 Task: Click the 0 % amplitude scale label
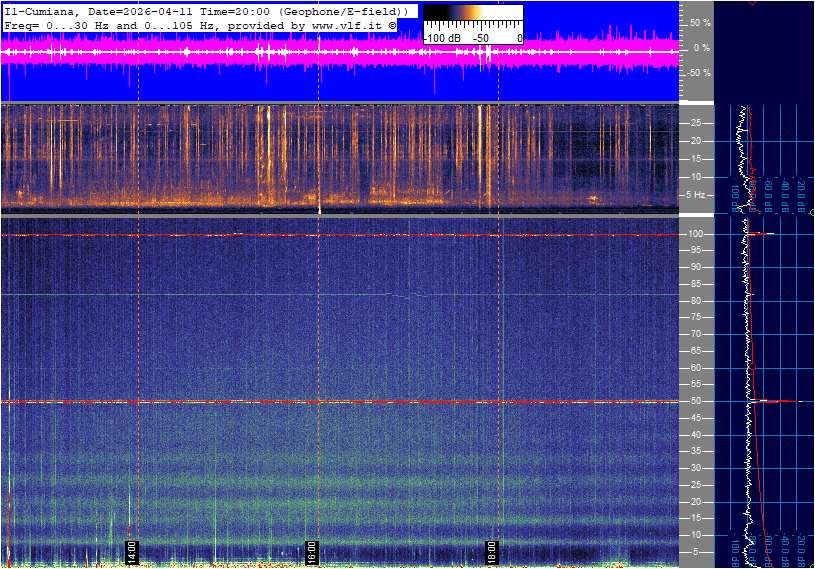click(703, 47)
